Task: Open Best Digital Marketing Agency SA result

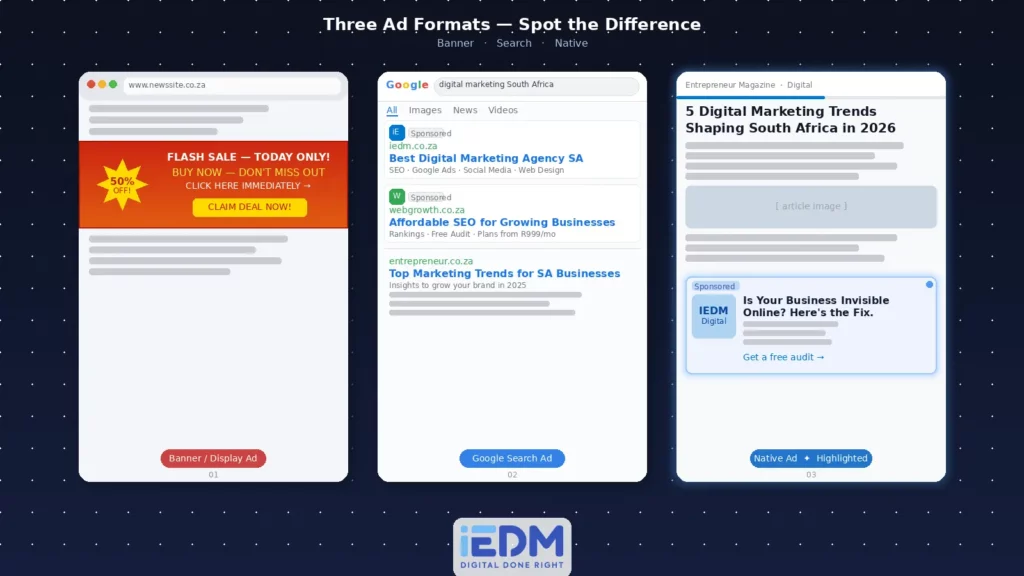Action: [x=486, y=158]
